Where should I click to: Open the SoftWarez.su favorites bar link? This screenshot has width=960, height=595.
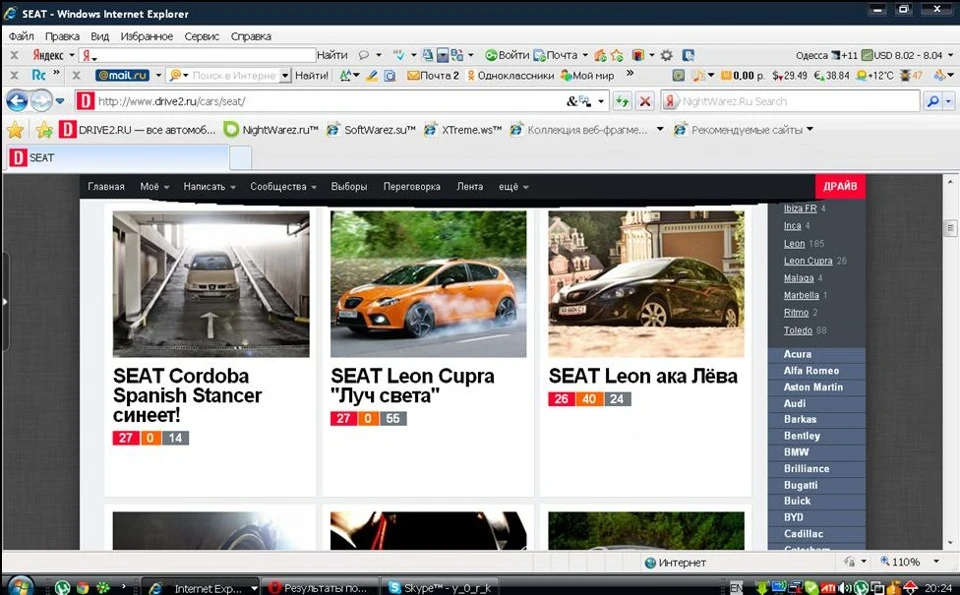(x=371, y=130)
